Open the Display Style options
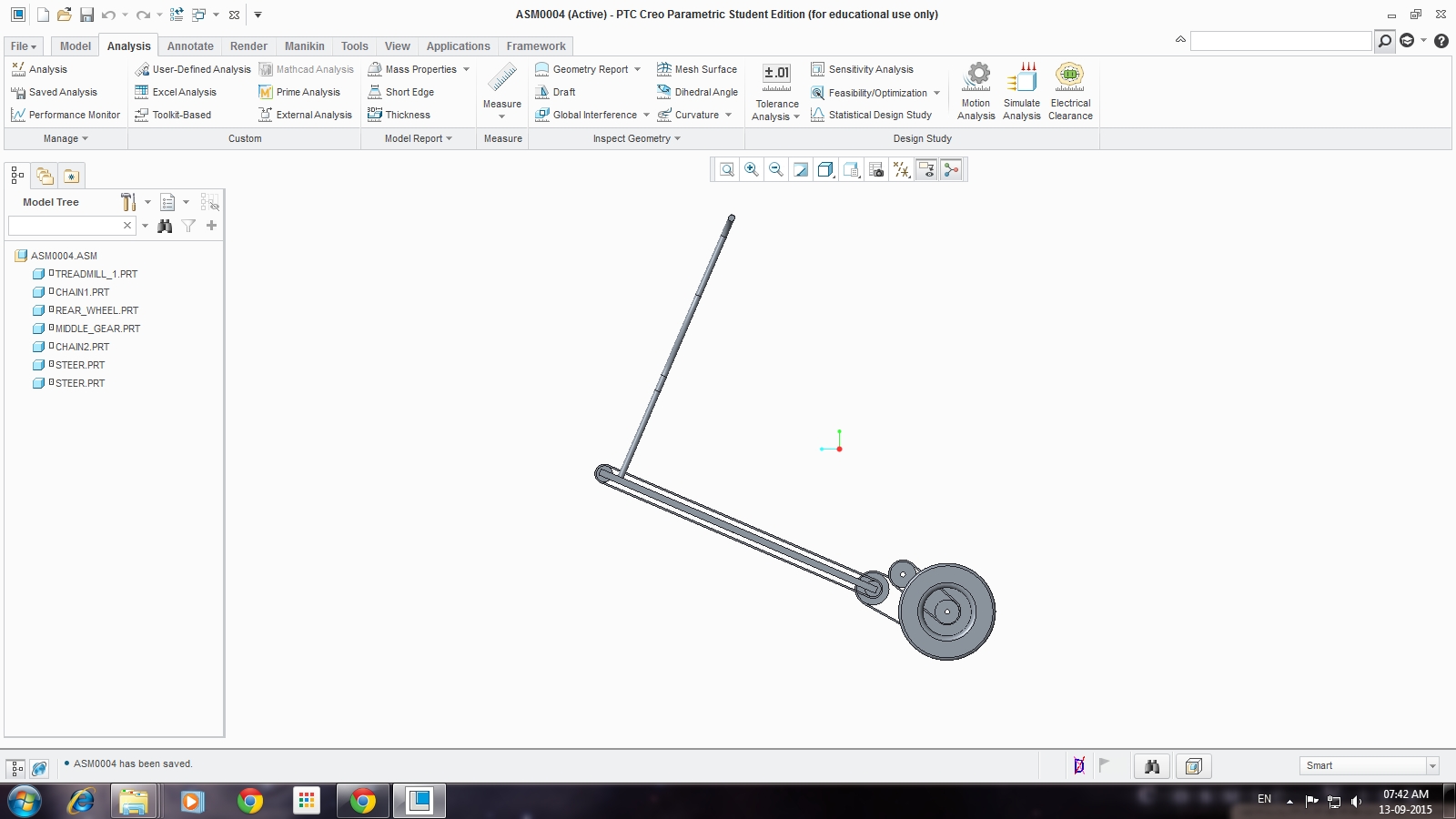This screenshot has height=819, width=1456. pyautogui.click(x=825, y=169)
